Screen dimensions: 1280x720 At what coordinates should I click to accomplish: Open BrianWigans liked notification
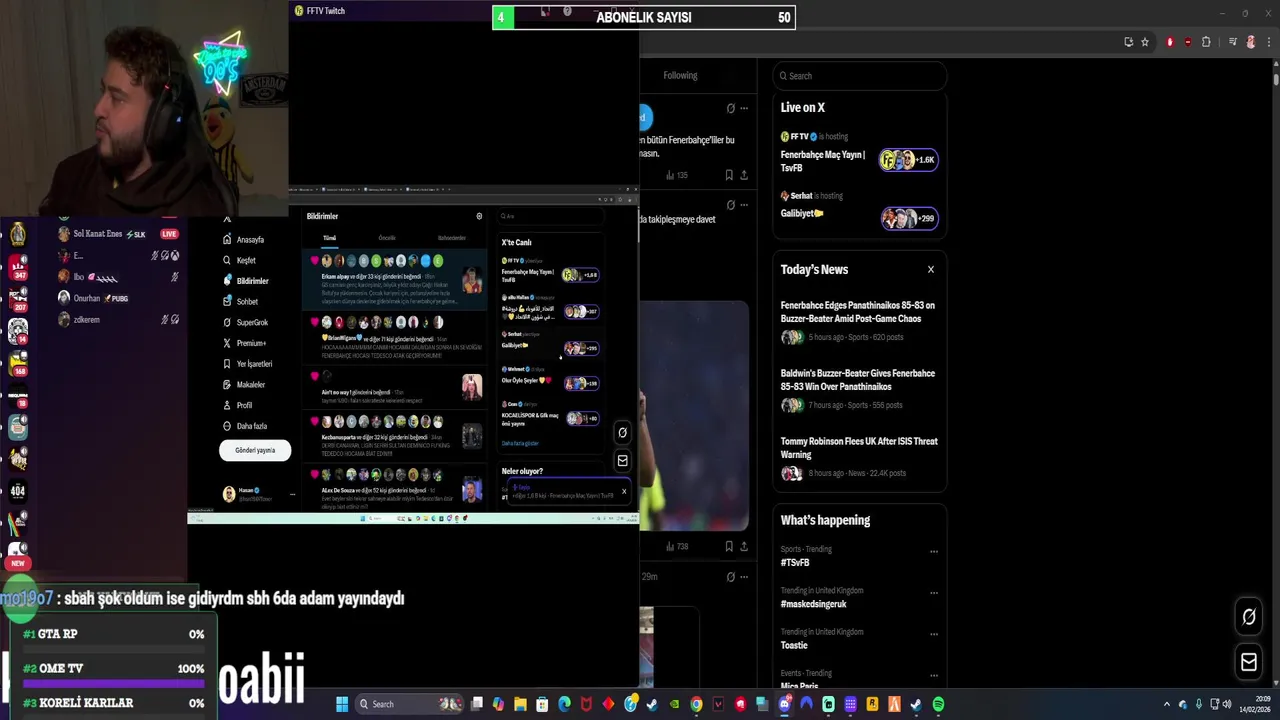point(396,338)
